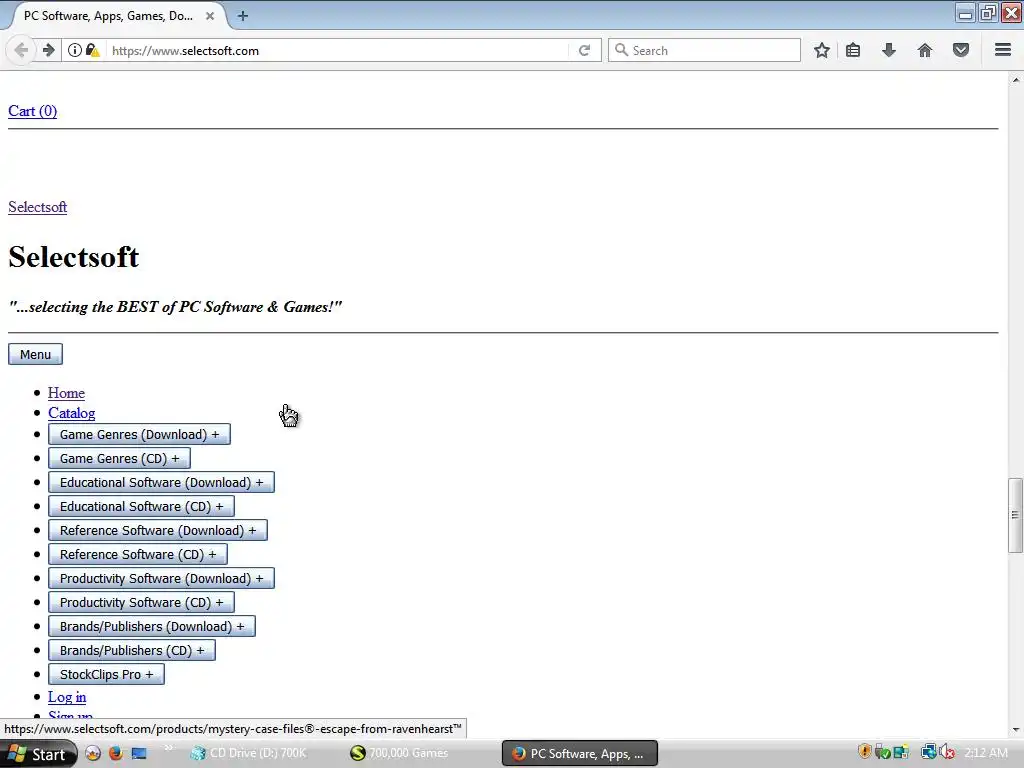This screenshot has width=1024, height=768.
Task: Click the page vertical scrollbar thumb
Action: click(x=1016, y=515)
